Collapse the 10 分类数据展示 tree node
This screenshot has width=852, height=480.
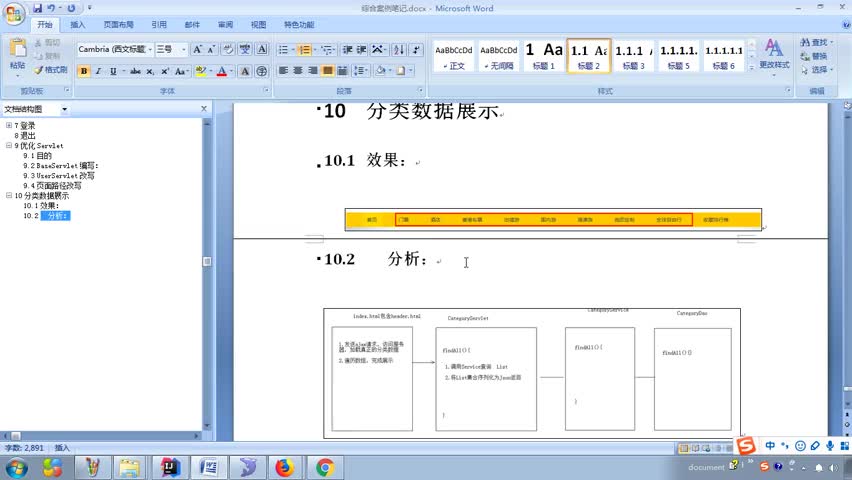(9, 196)
